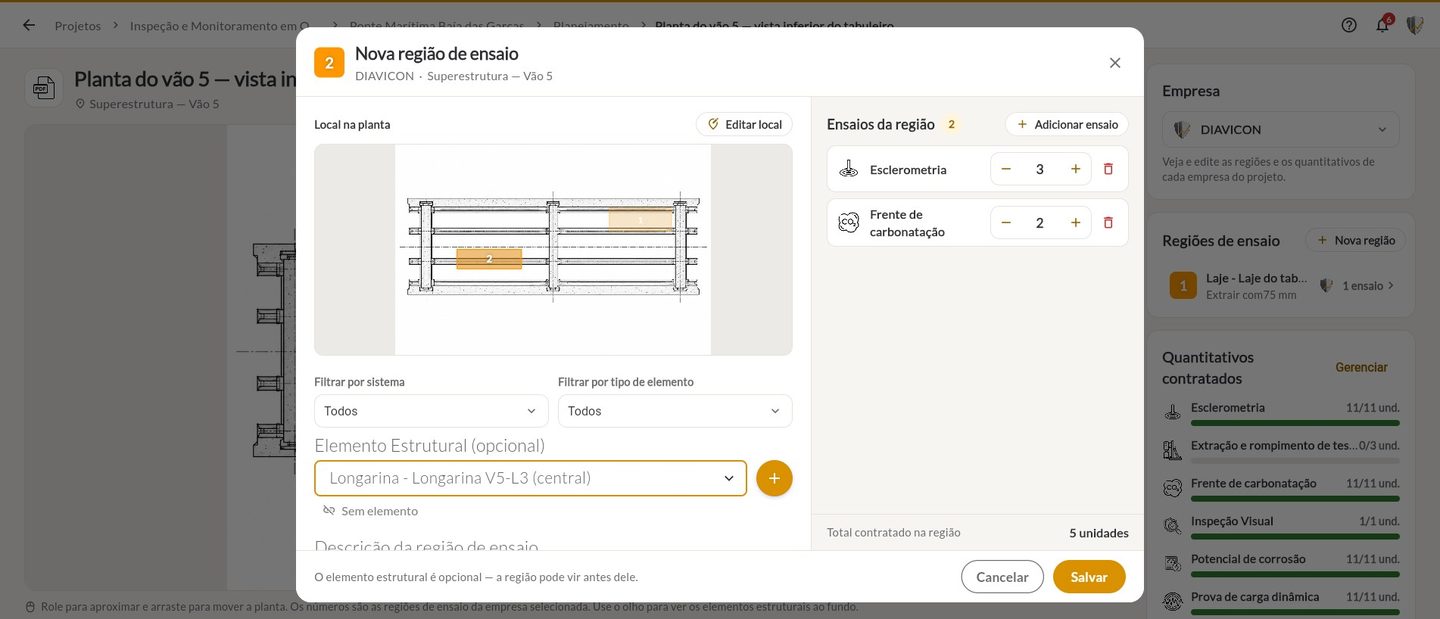
Task: Click '5 unidades' total value
Action: (1099, 533)
